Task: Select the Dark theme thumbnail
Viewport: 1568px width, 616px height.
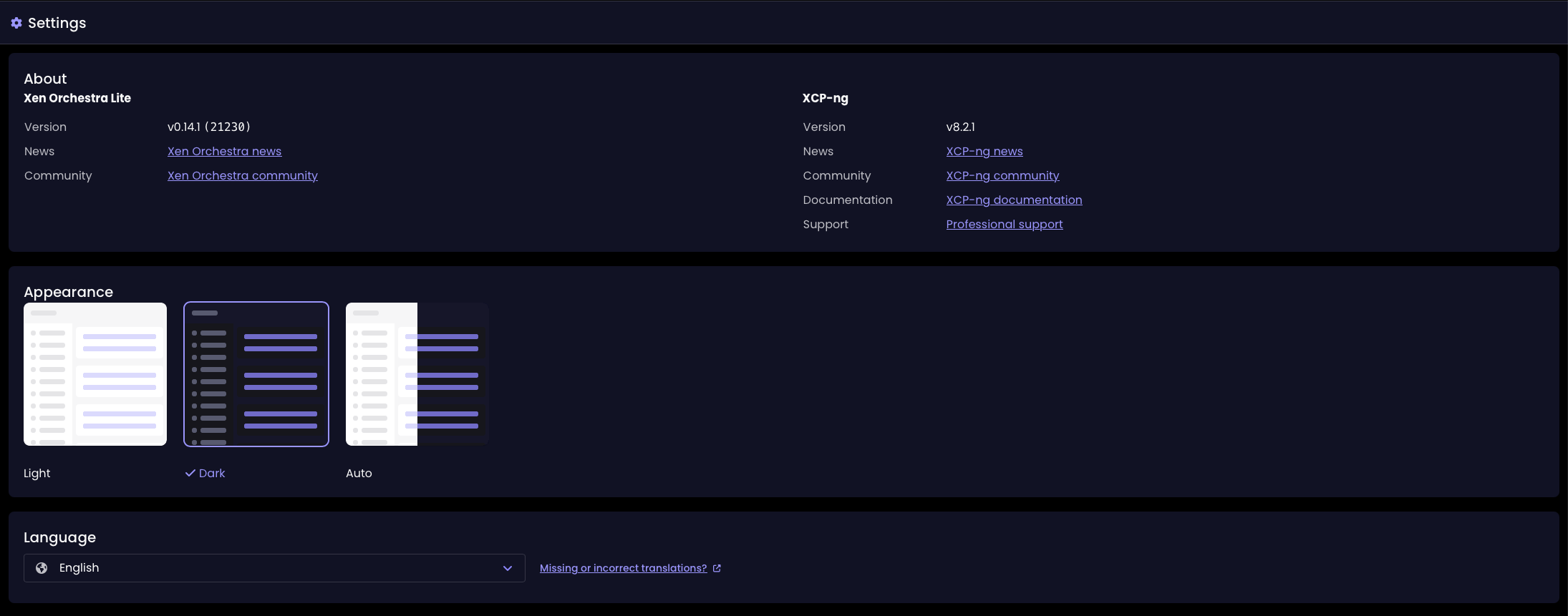Action: (x=256, y=374)
